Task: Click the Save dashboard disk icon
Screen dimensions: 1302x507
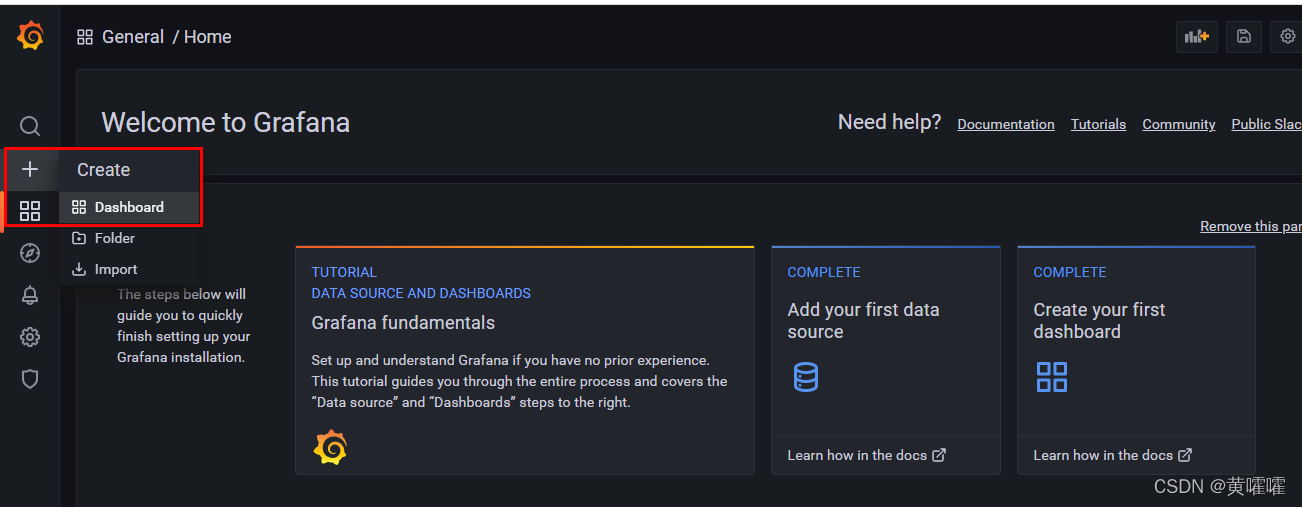Action: click(1244, 37)
